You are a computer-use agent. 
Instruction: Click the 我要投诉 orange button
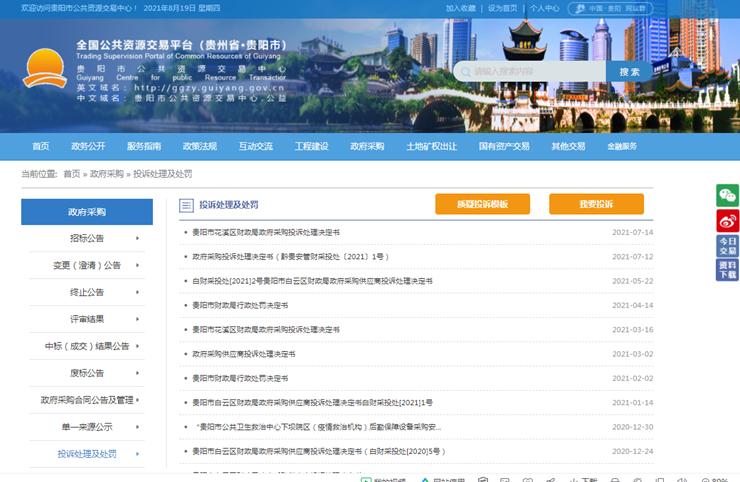tap(597, 204)
